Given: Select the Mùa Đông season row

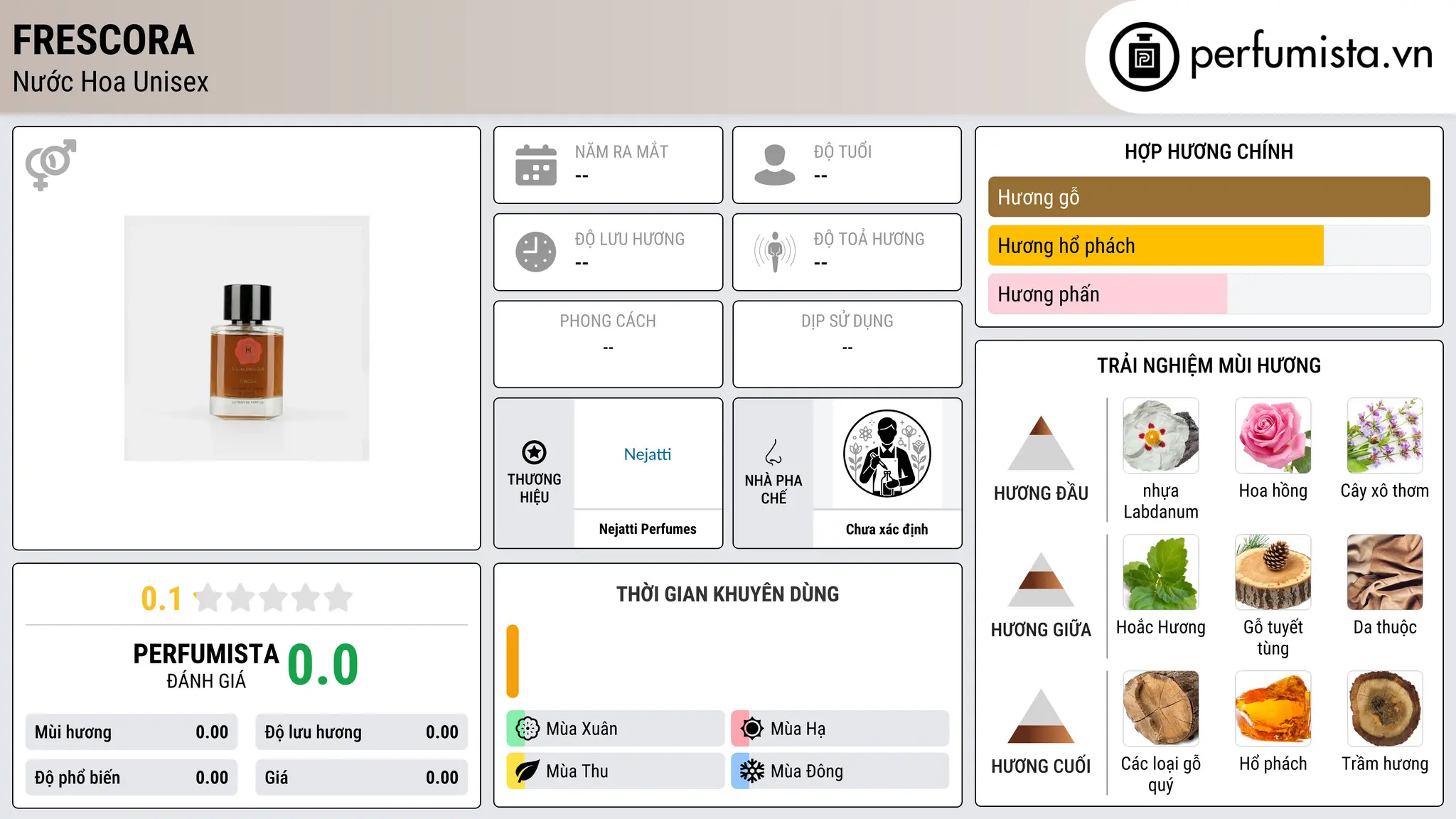Looking at the screenshot, I should click(840, 771).
